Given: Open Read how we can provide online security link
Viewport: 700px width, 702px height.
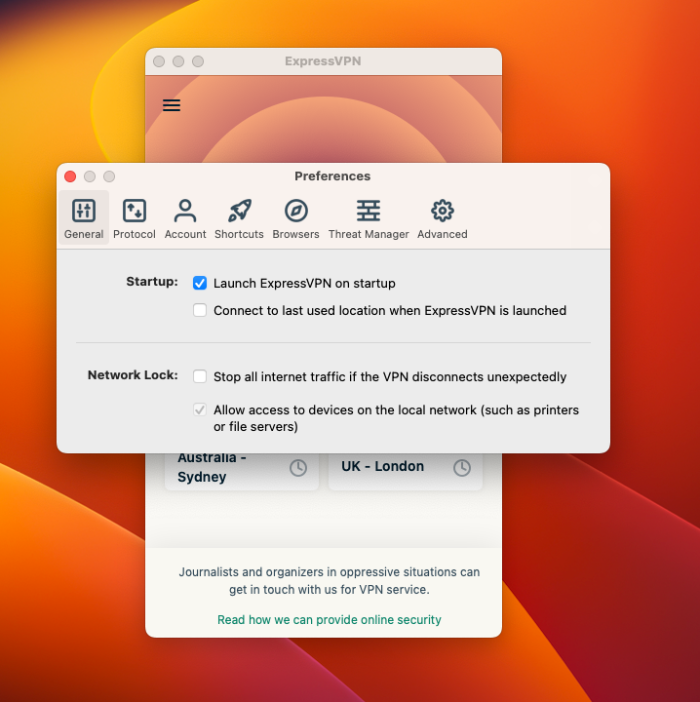Looking at the screenshot, I should pos(329,620).
